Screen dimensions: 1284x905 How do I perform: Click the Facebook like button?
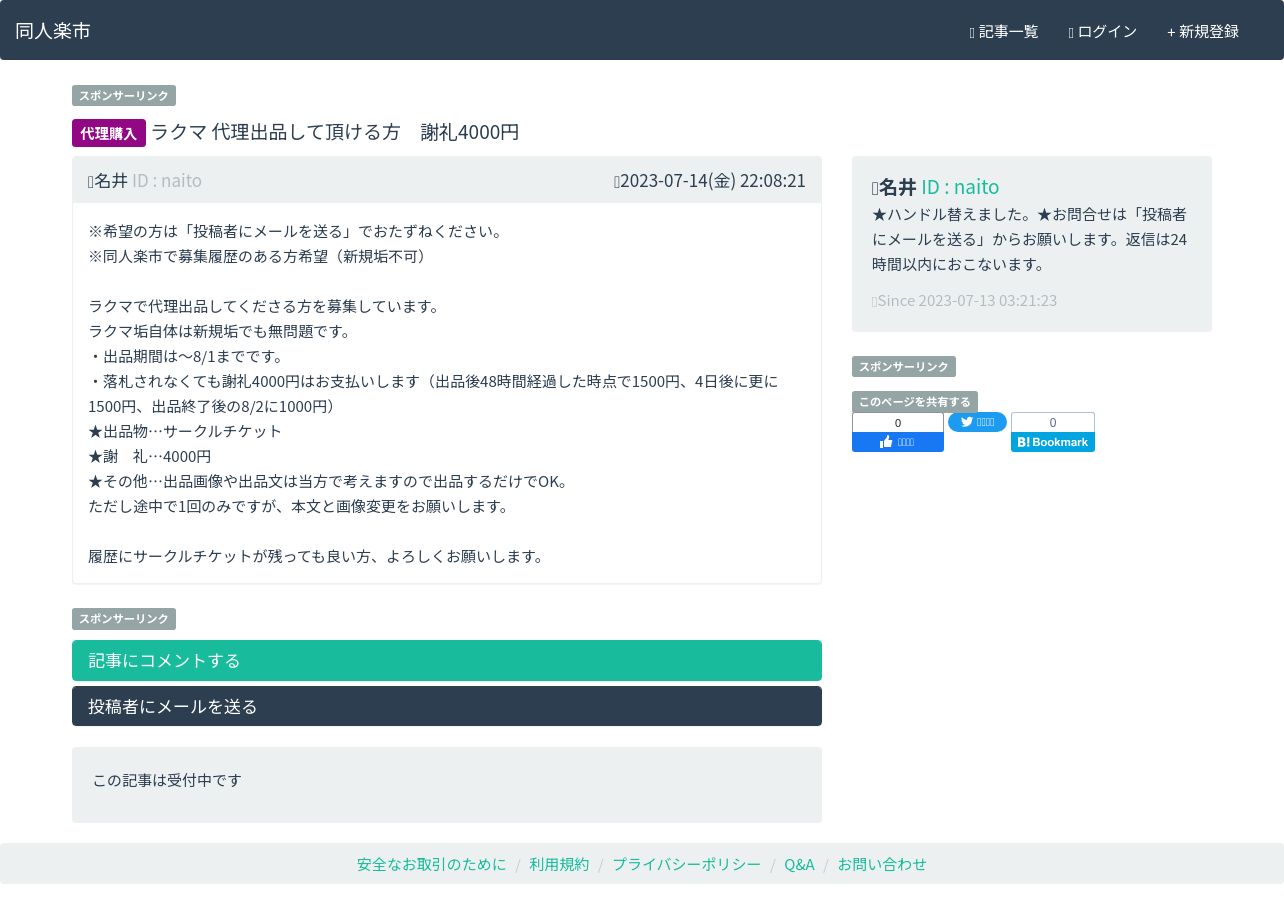click(x=898, y=442)
